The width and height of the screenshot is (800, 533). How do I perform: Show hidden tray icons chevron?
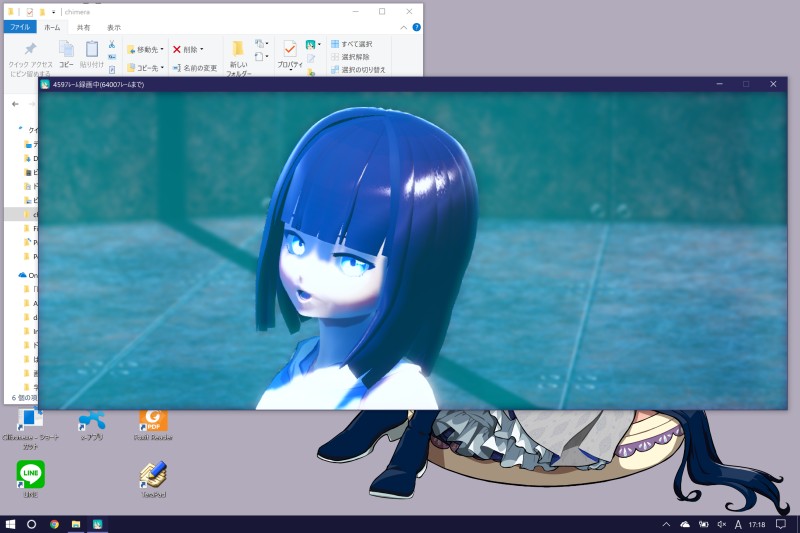click(666, 524)
